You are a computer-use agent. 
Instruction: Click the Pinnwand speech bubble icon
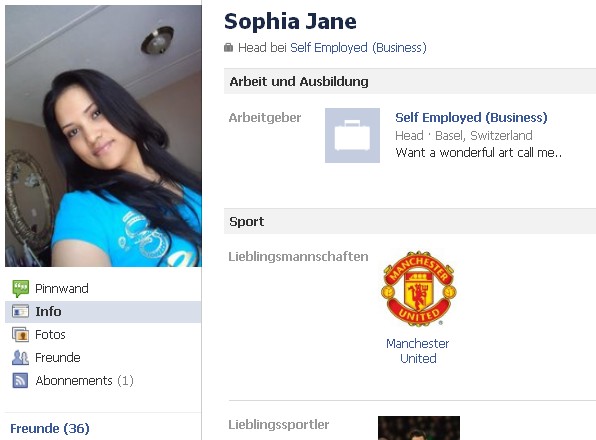[21, 288]
